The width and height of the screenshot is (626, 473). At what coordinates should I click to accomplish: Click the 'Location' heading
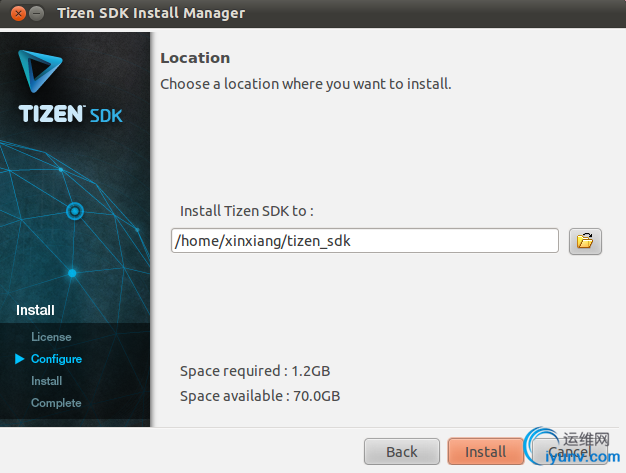point(195,58)
